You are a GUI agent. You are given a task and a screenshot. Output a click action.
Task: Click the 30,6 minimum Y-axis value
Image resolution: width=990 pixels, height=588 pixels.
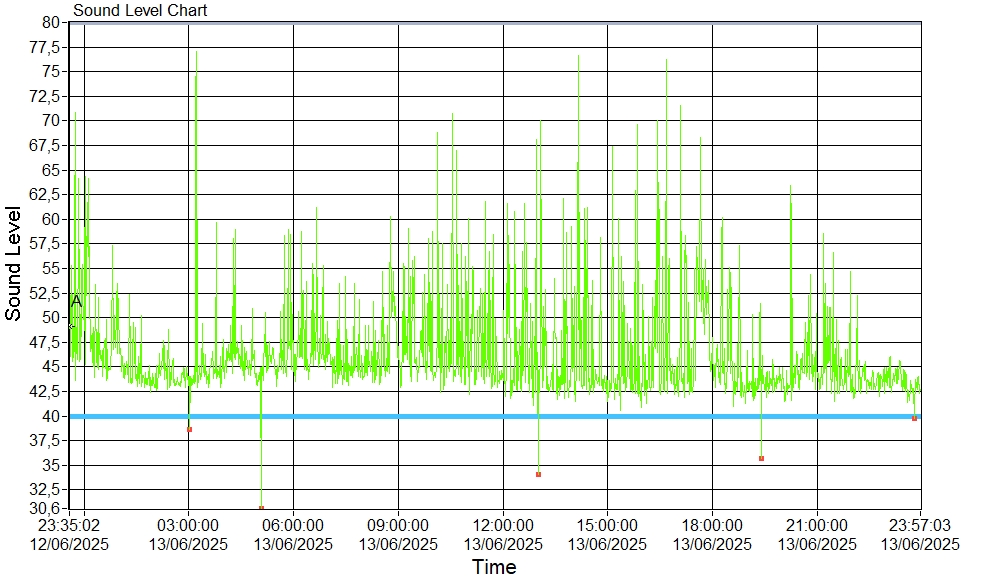coord(48,510)
